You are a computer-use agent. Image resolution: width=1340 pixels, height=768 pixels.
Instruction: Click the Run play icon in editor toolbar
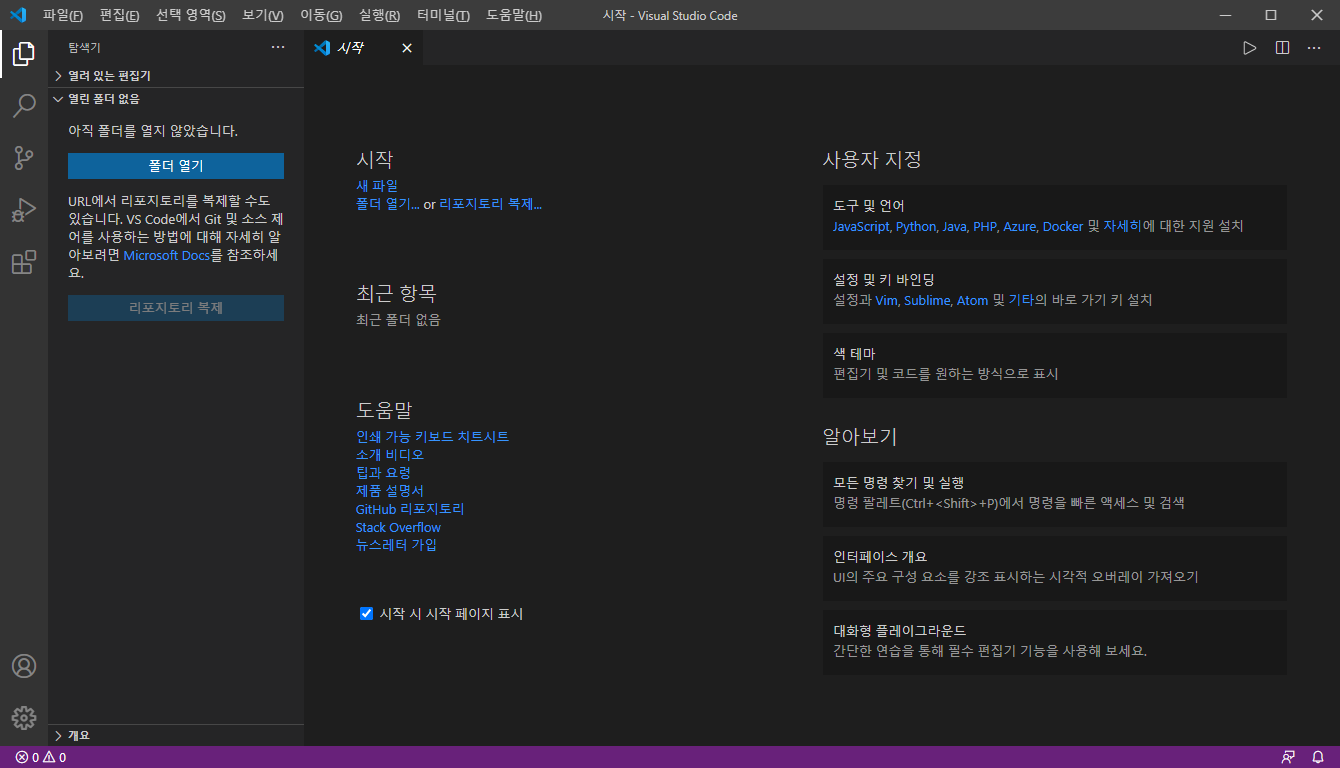[x=1250, y=48]
